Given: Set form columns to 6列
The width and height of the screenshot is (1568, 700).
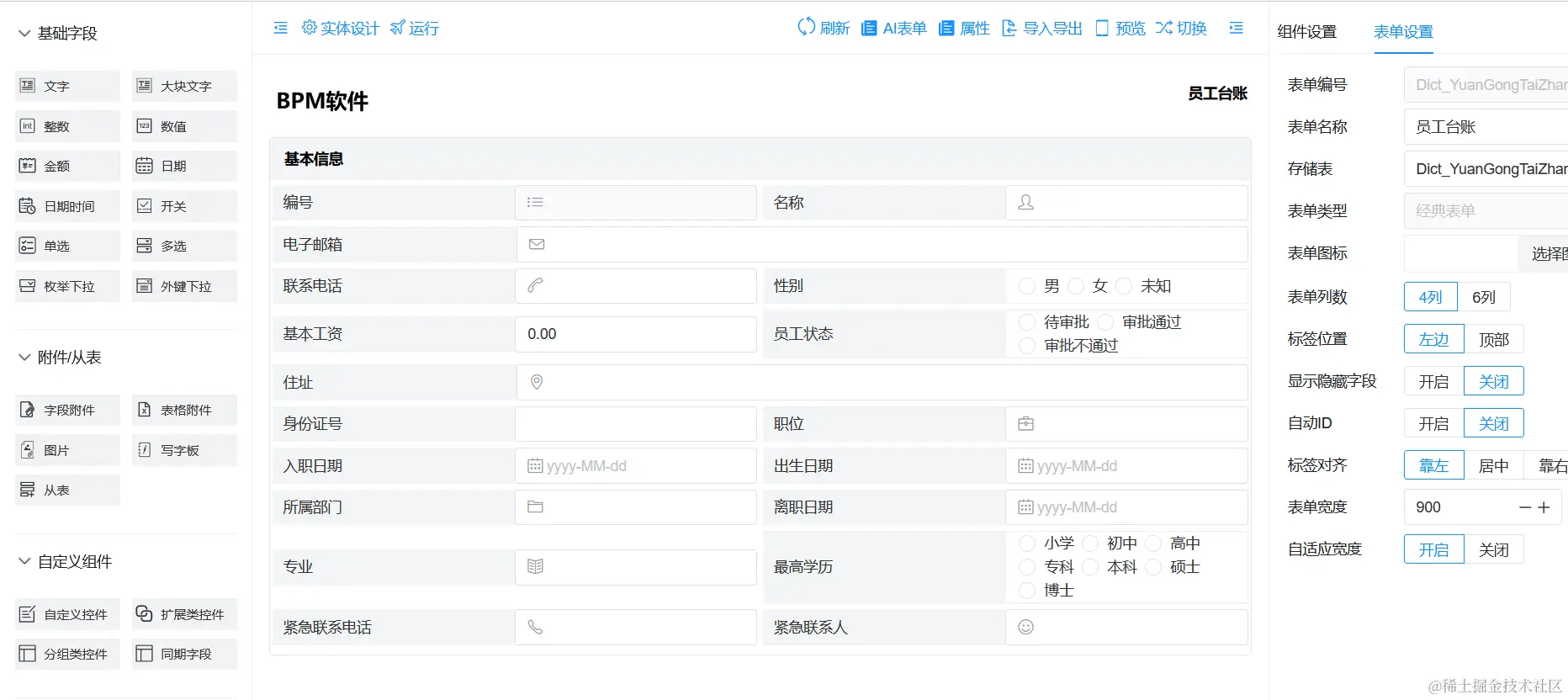Looking at the screenshot, I should [x=1484, y=297].
